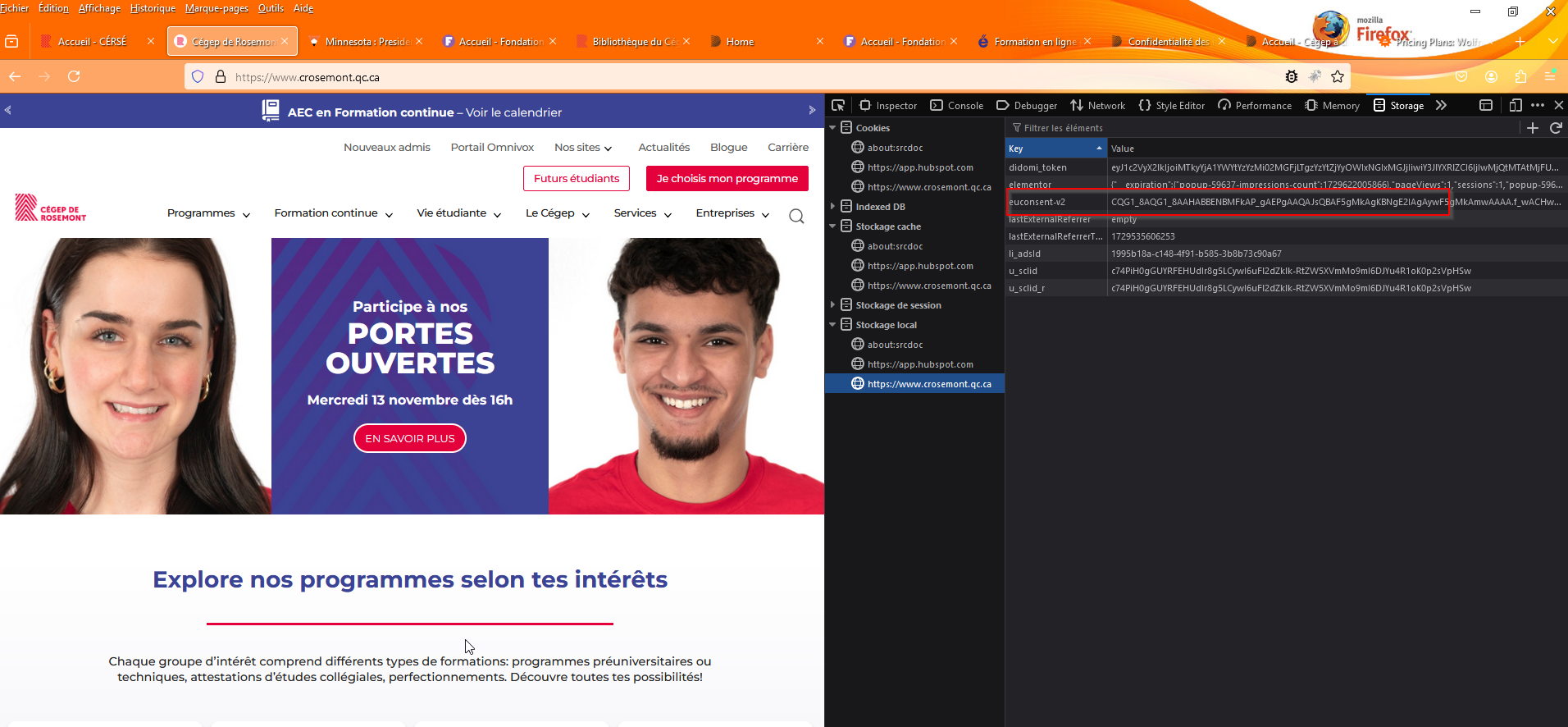This screenshot has width=1568, height=727.
Task: Open the Firefox account icon
Action: point(1491,76)
